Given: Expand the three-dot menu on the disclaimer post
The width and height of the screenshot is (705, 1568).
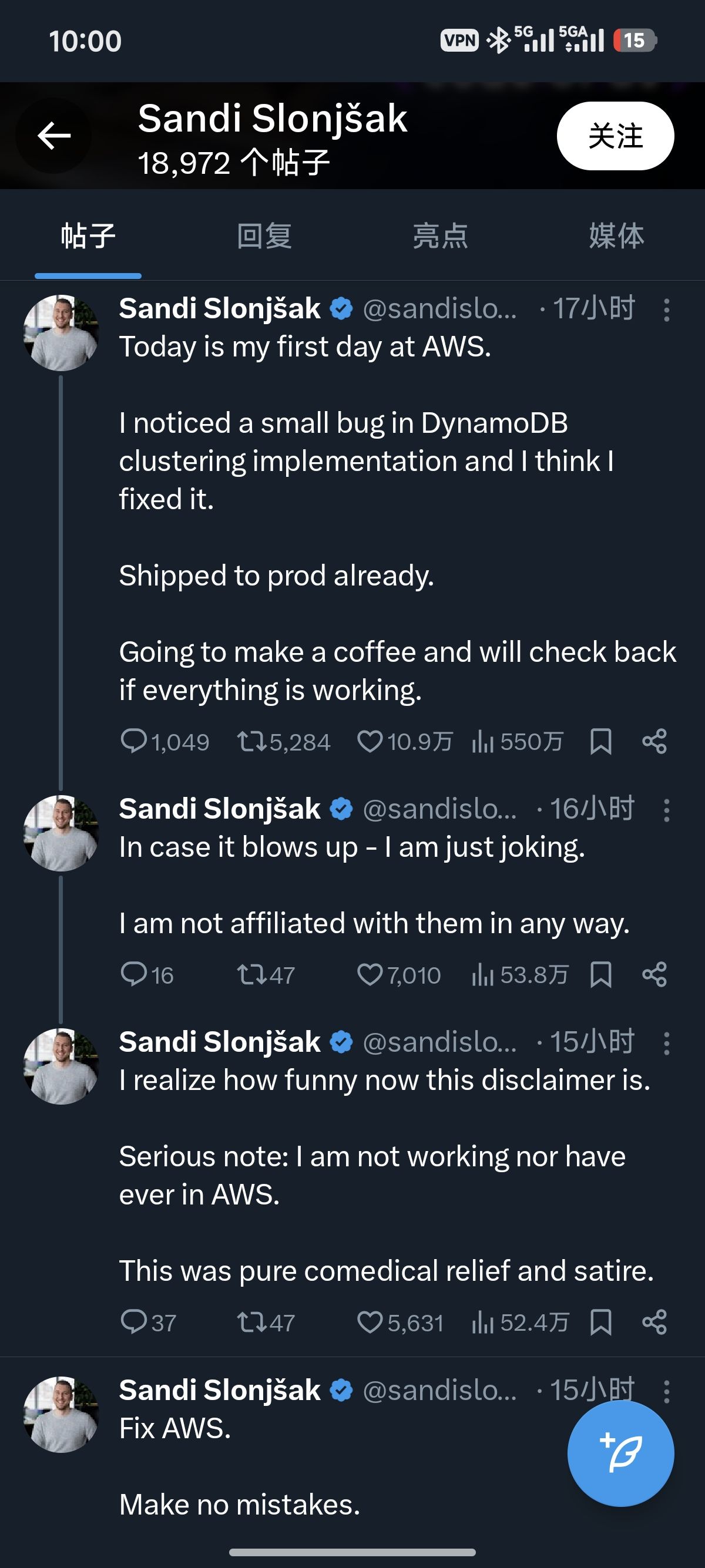Looking at the screenshot, I should (667, 1044).
